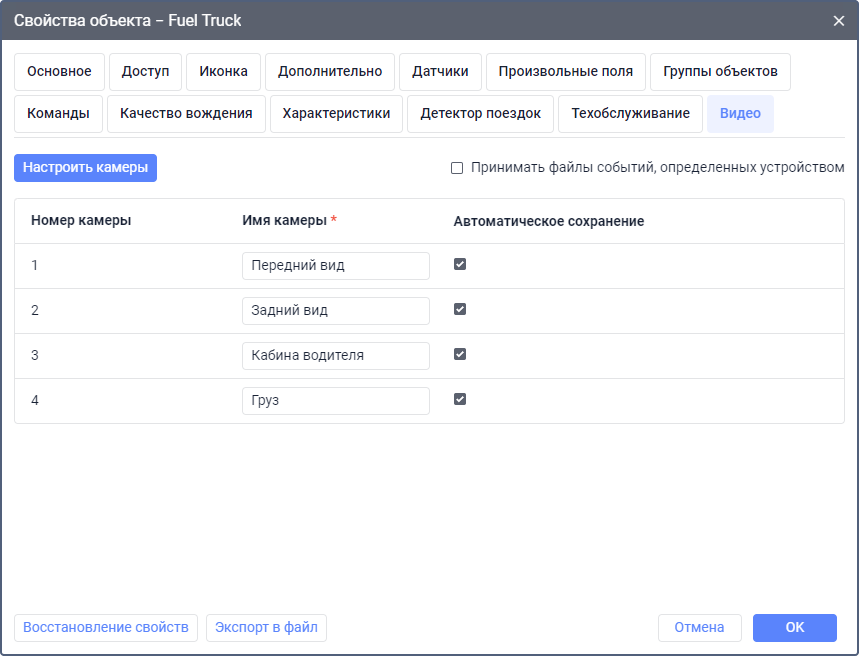This screenshot has height=656, width=859.
Task: Select the Произвольные поля tab
Action: click(565, 72)
